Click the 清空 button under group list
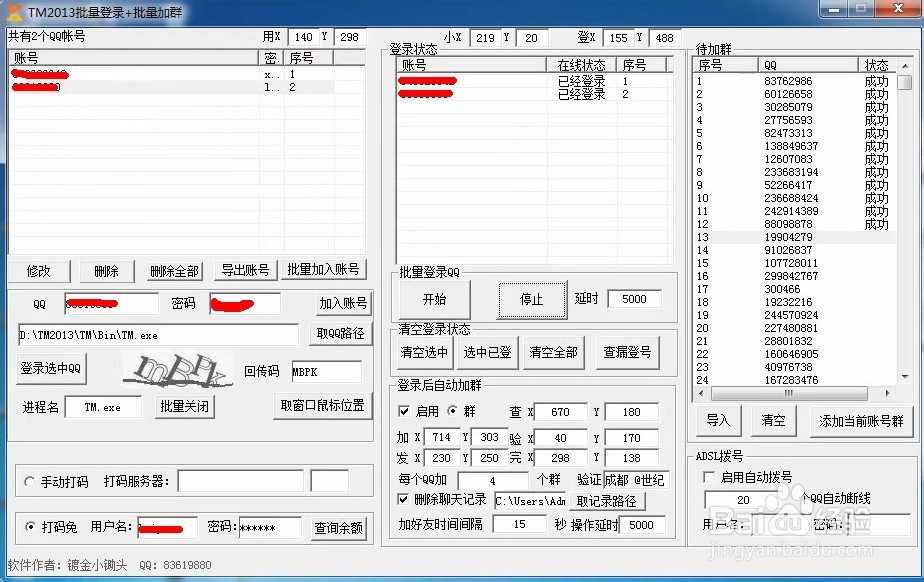This screenshot has height=582, width=924. click(x=773, y=421)
